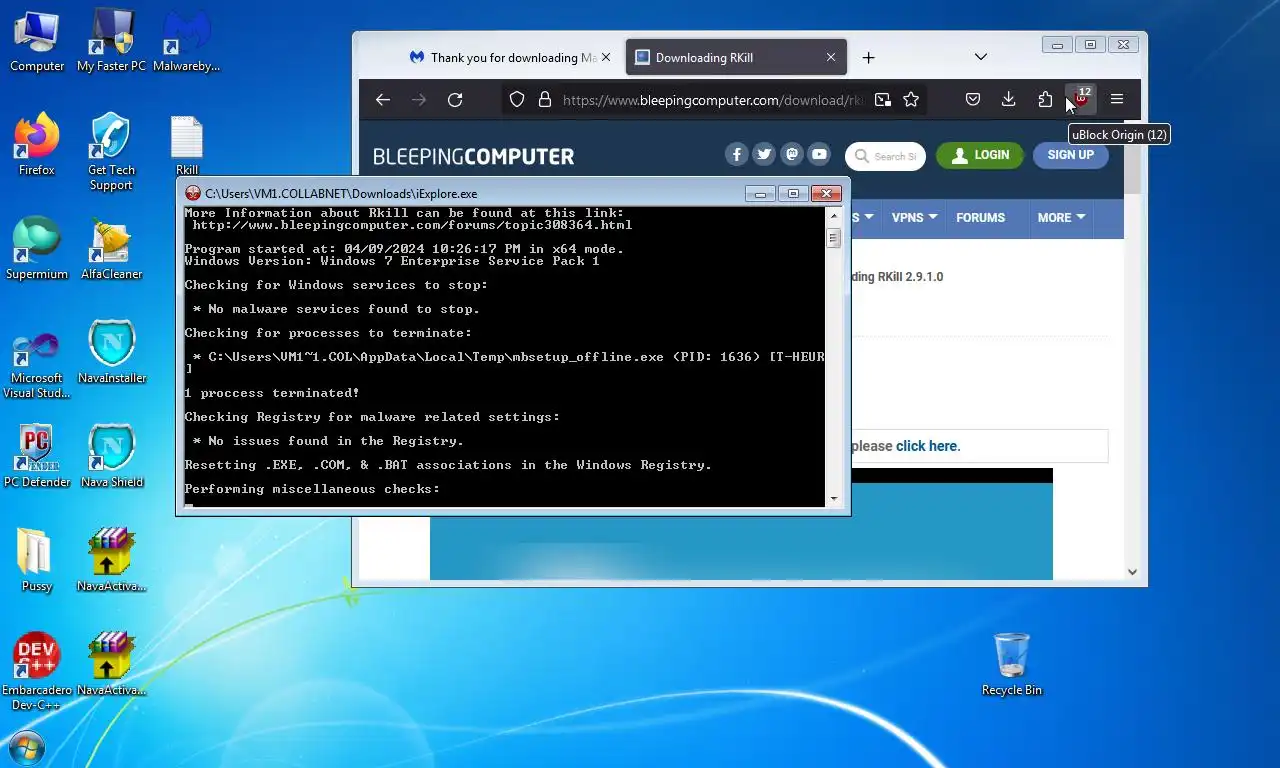The image size is (1280, 768).
Task: Click the Windows Start orb
Action: click(26, 748)
